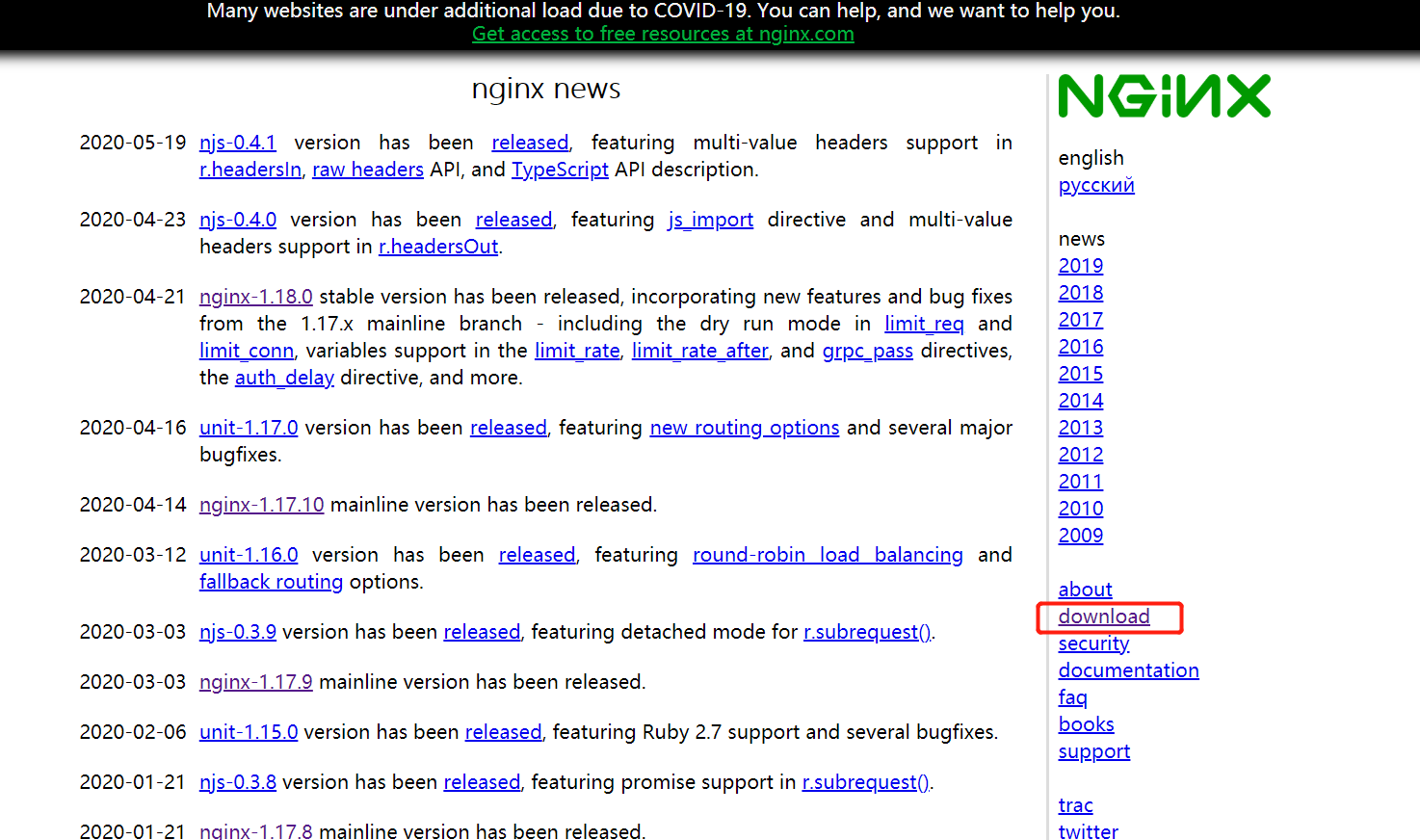The height and width of the screenshot is (840, 1420).
Task: Open the 2017 news archive
Action: point(1081,320)
